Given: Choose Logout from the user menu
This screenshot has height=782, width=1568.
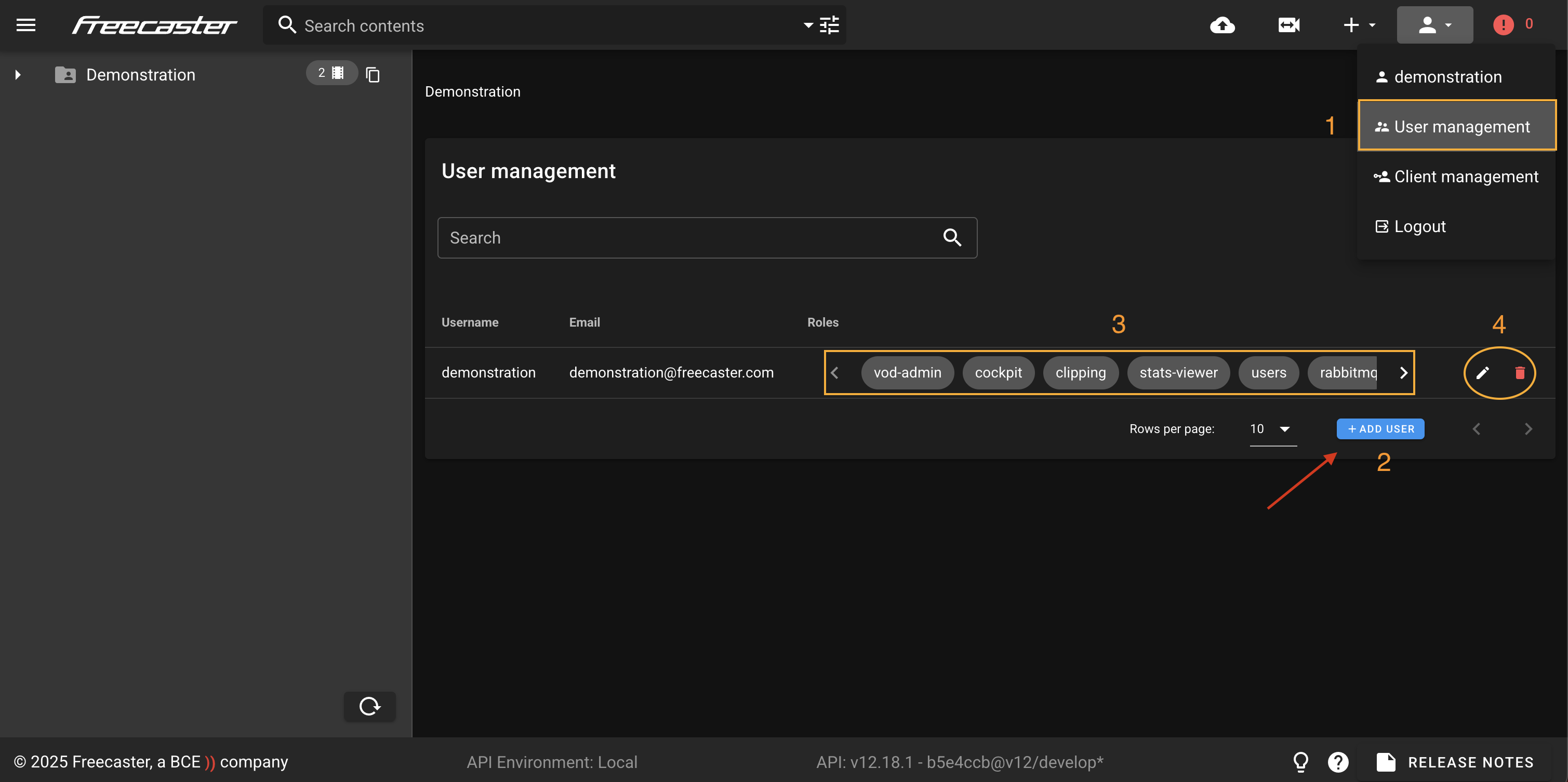Looking at the screenshot, I should pos(1456,226).
